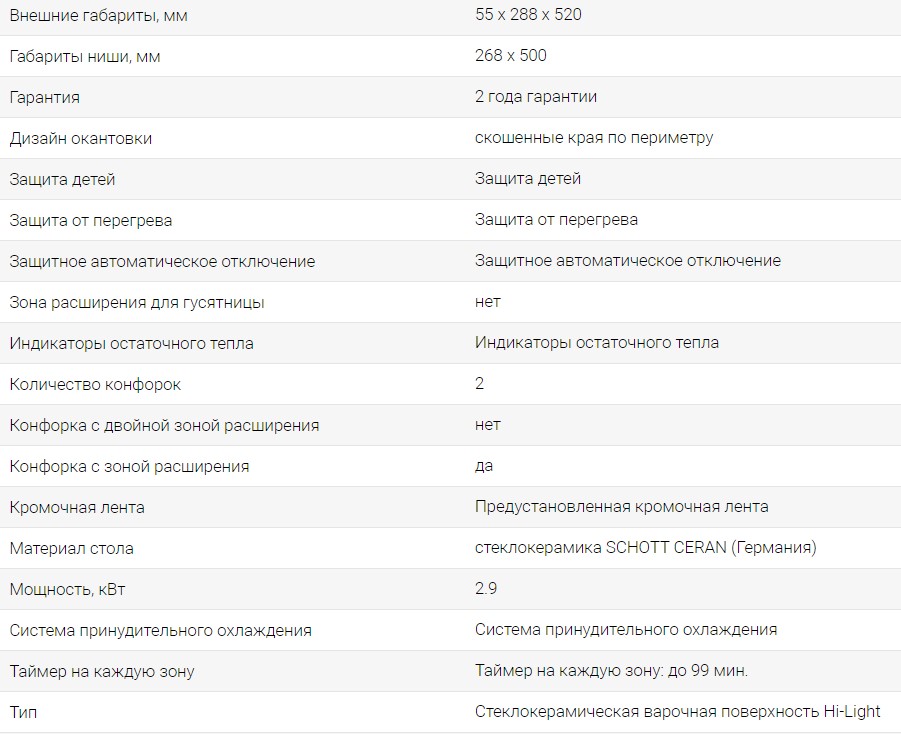Click the niche dimensions value 268 x 500

[x=511, y=56]
